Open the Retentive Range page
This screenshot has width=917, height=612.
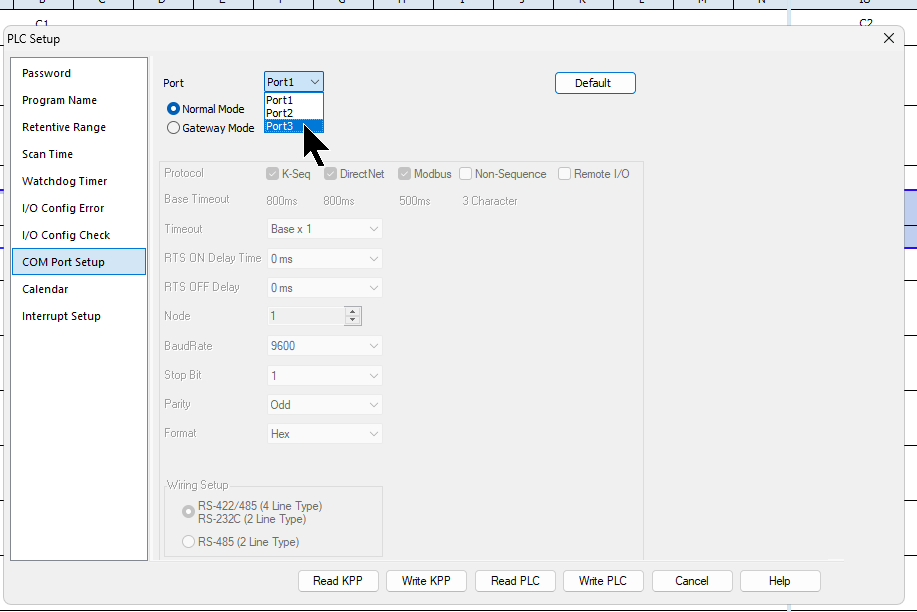point(79,127)
